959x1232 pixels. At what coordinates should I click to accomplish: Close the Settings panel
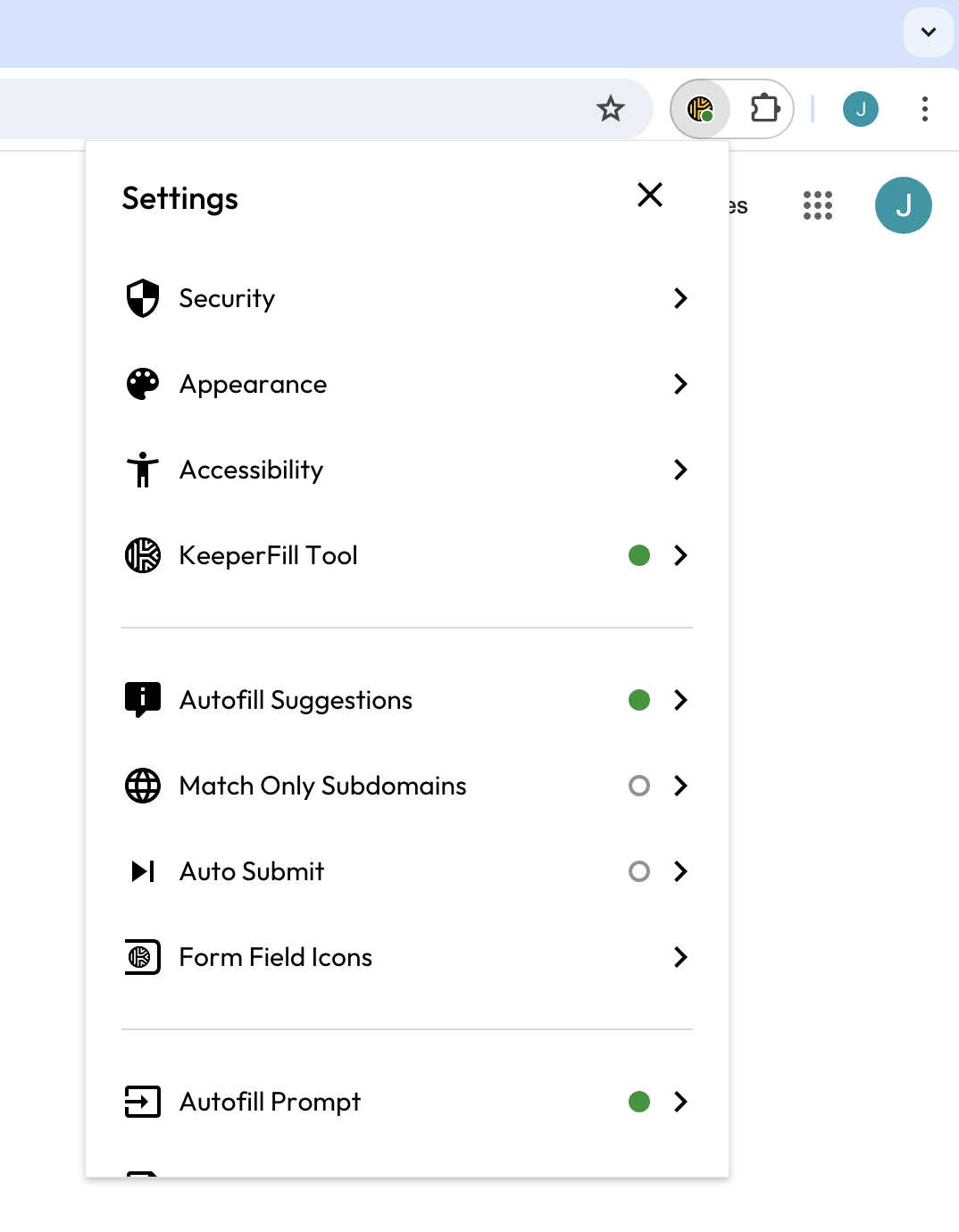tap(650, 195)
